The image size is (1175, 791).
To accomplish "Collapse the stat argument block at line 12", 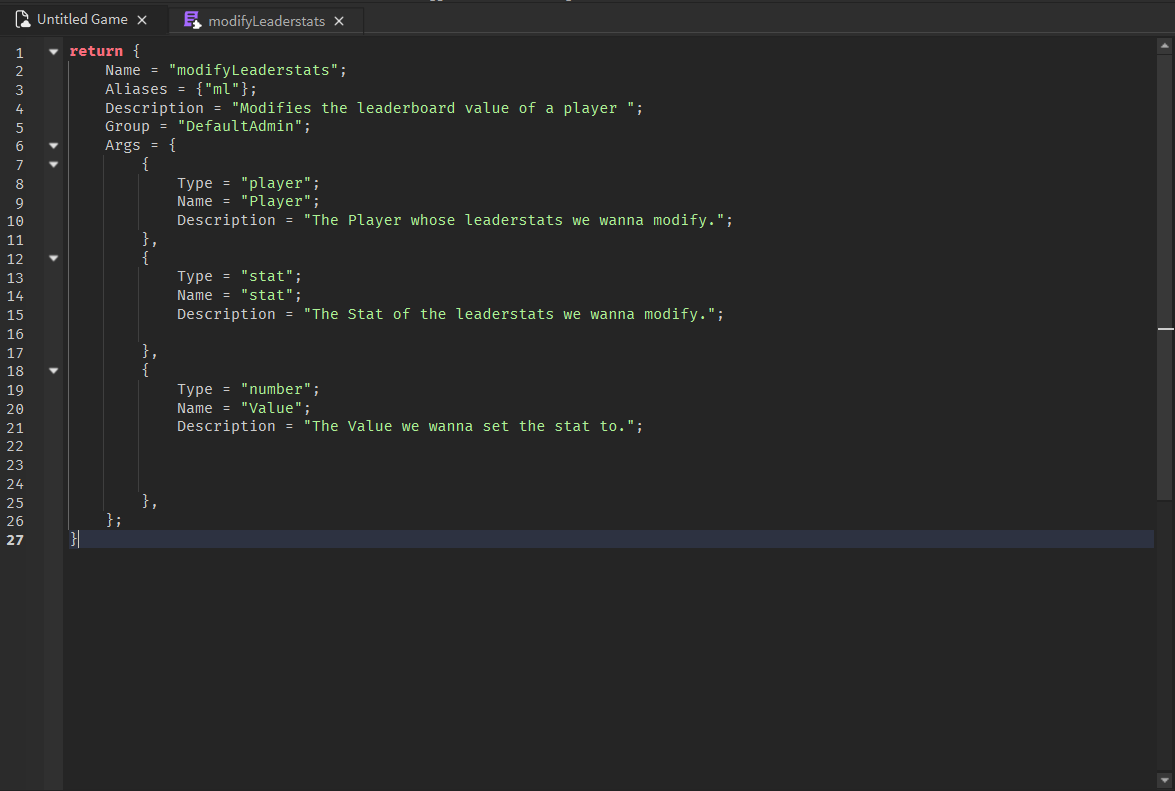I will [53, 258].
